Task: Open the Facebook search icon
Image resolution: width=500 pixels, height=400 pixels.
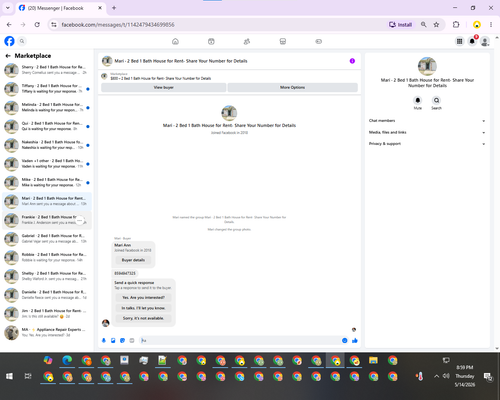Action: [x=22, y=41]
